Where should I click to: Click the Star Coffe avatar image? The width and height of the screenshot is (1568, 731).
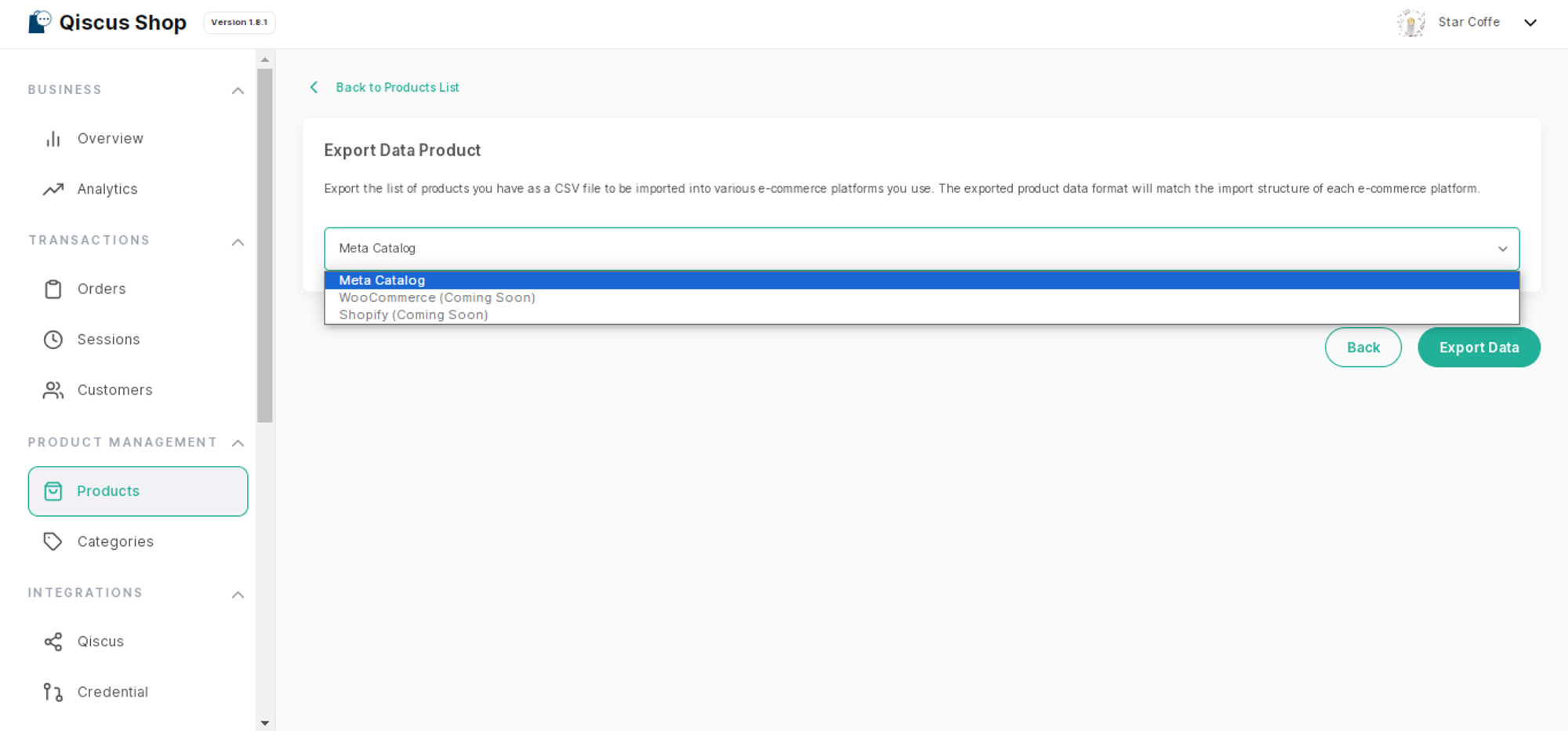[1410, 23]
